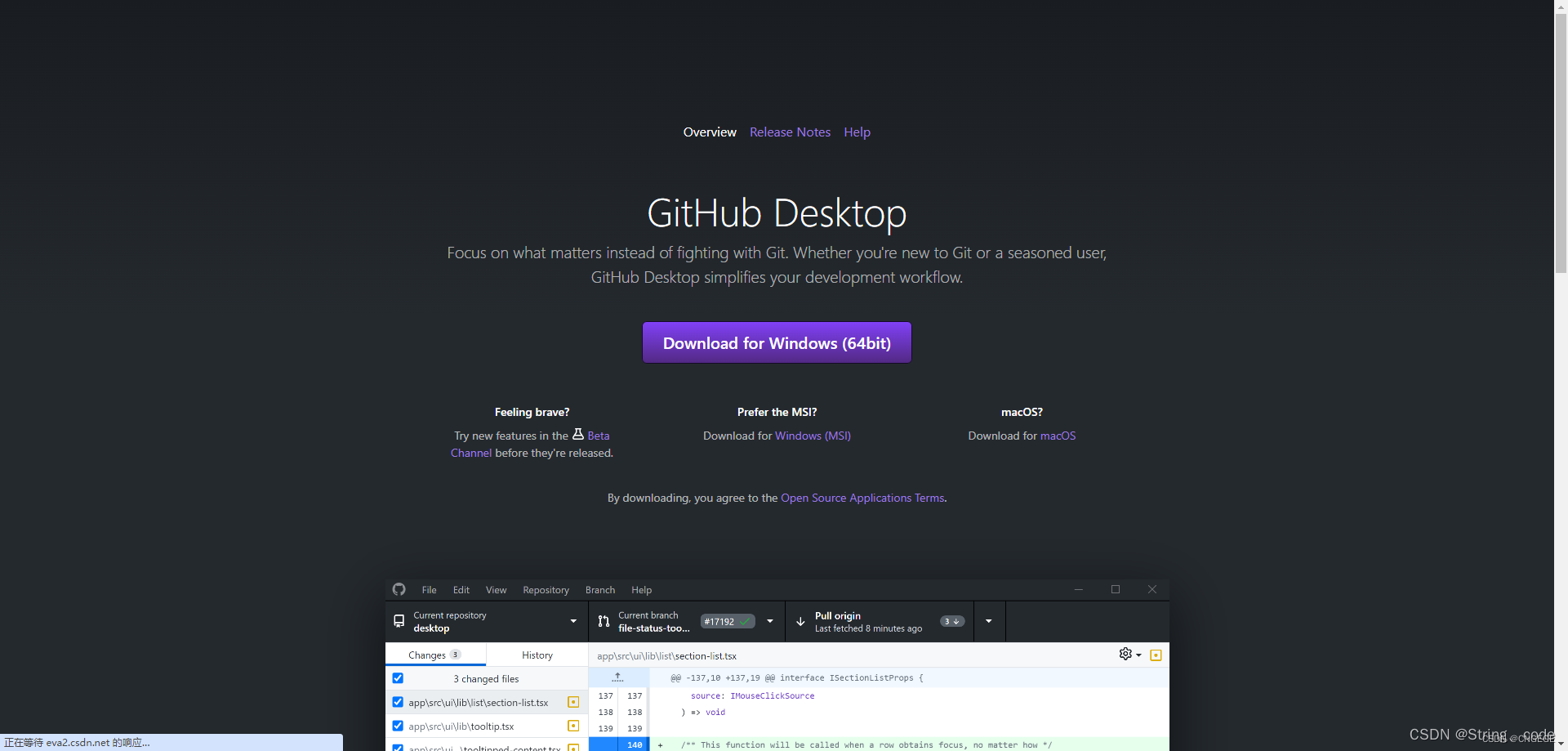Click the expand-diff arrow icon above line numbers
This screenshot has width=1568, height=751.
618,677
